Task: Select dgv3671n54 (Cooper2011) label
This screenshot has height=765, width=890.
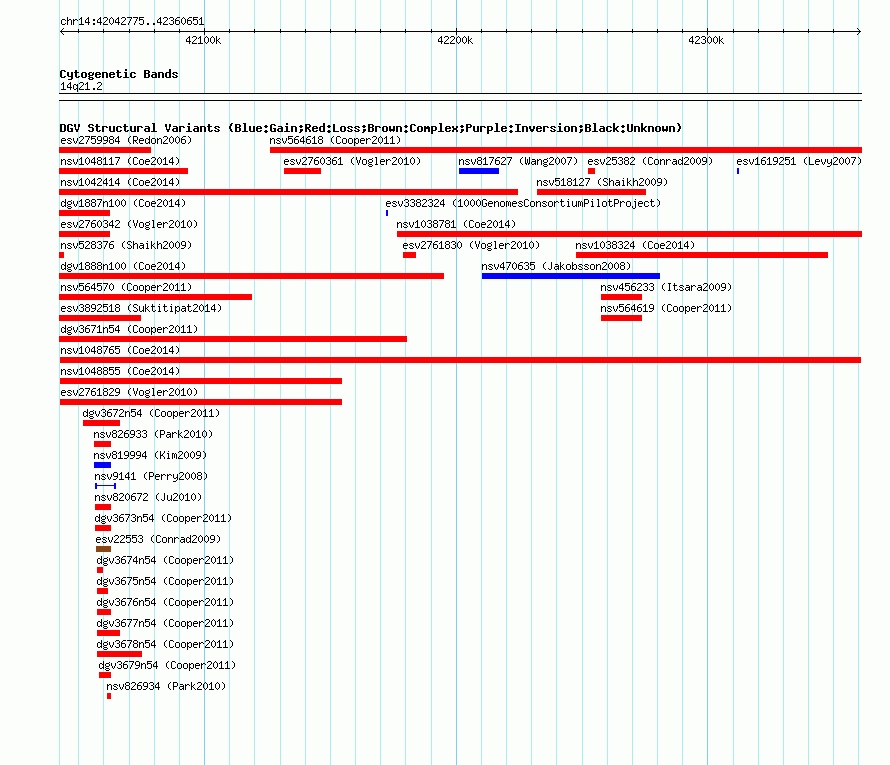Action: (x=129, y=329)
